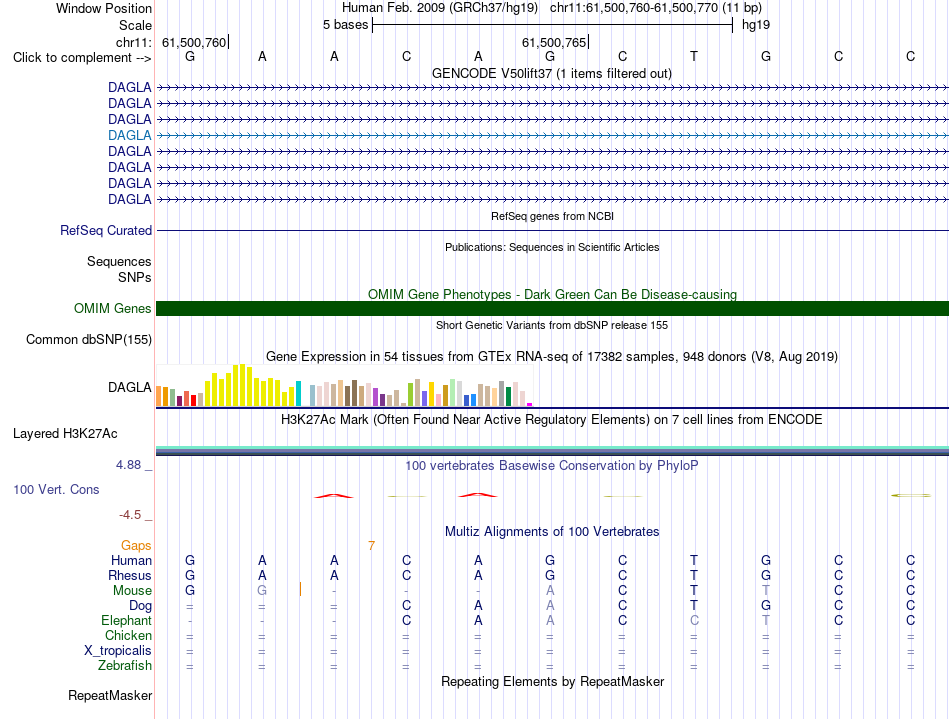Click the '5 bases' scale label
Screen dimensions: 950x719
(x=345, y=25)
